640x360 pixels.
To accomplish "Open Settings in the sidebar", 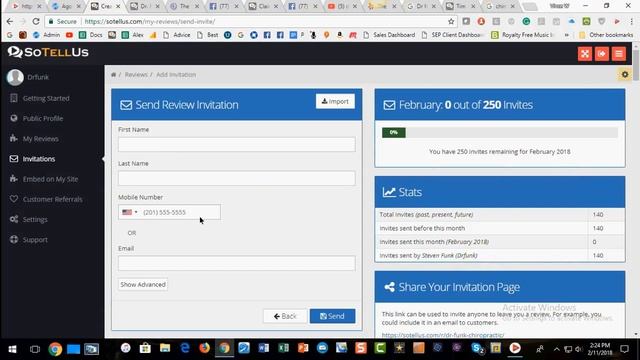I will click(35, 220).
